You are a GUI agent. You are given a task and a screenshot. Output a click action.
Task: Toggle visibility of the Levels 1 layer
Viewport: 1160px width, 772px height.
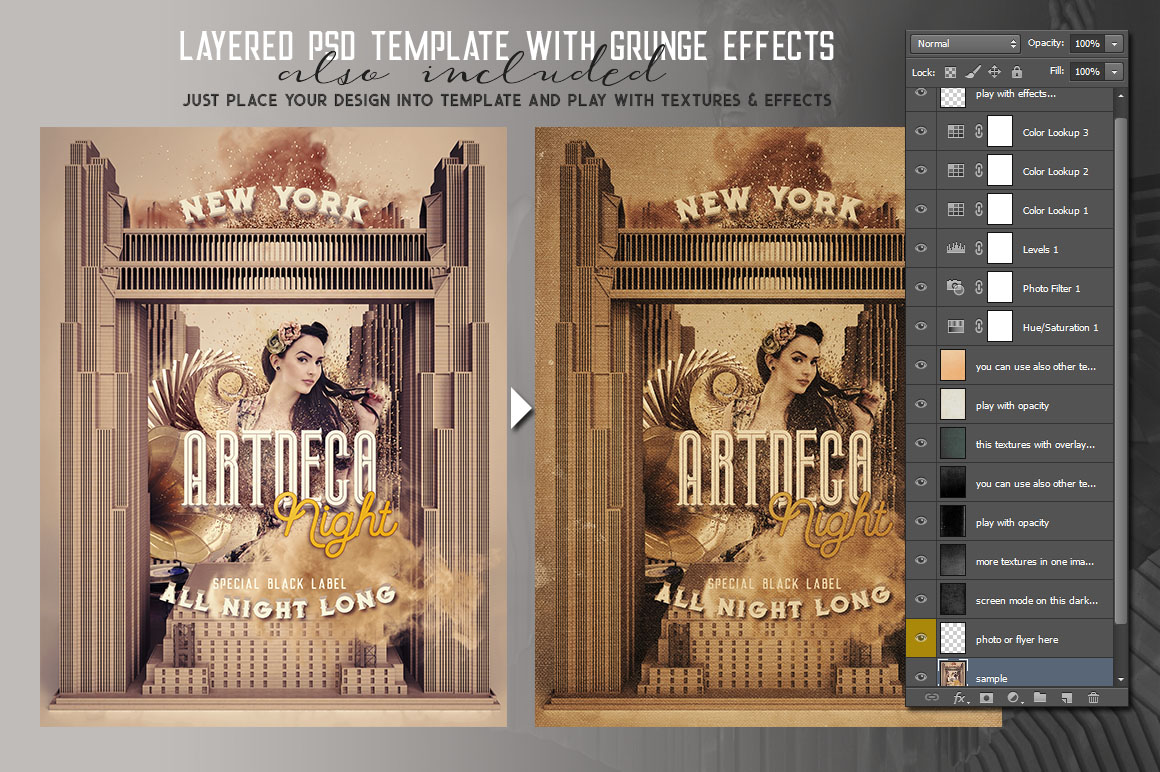(921, 249)
